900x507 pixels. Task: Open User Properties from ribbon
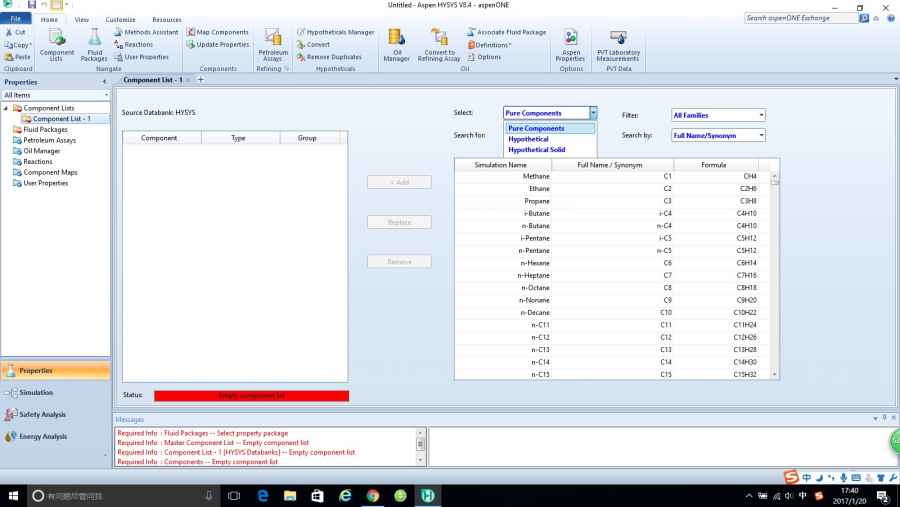tap(142, 57)
